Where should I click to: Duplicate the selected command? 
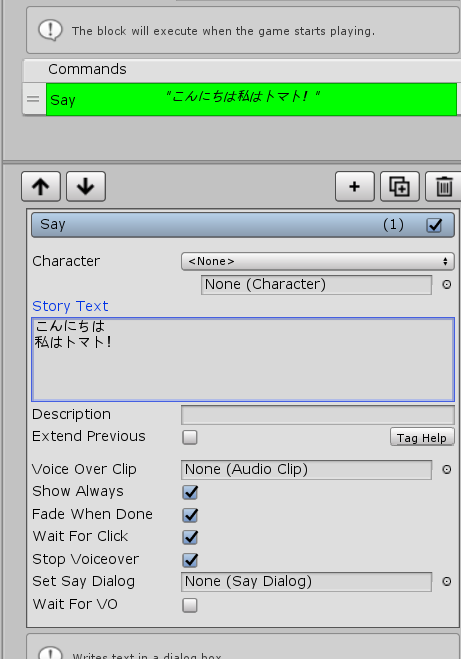pos(400,186)
